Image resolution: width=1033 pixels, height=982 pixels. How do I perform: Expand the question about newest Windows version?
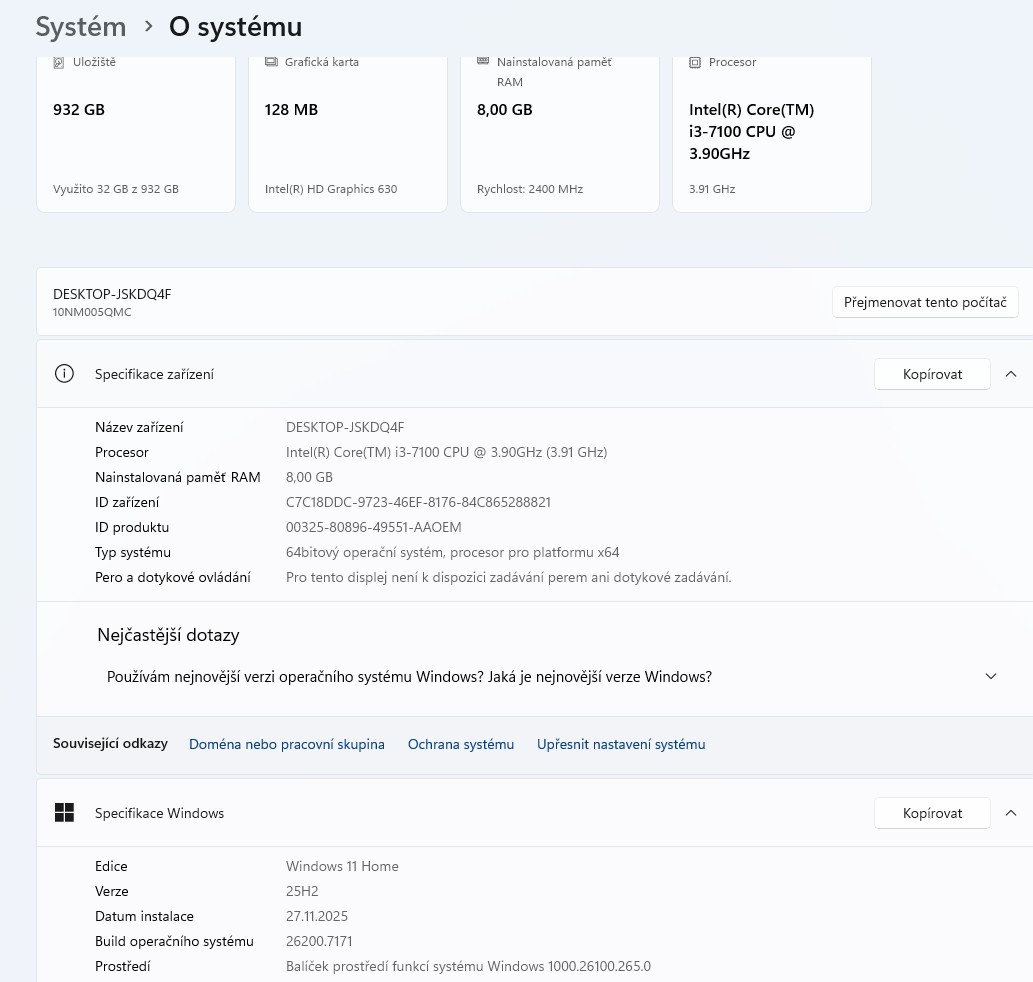(x=991, y=676)
